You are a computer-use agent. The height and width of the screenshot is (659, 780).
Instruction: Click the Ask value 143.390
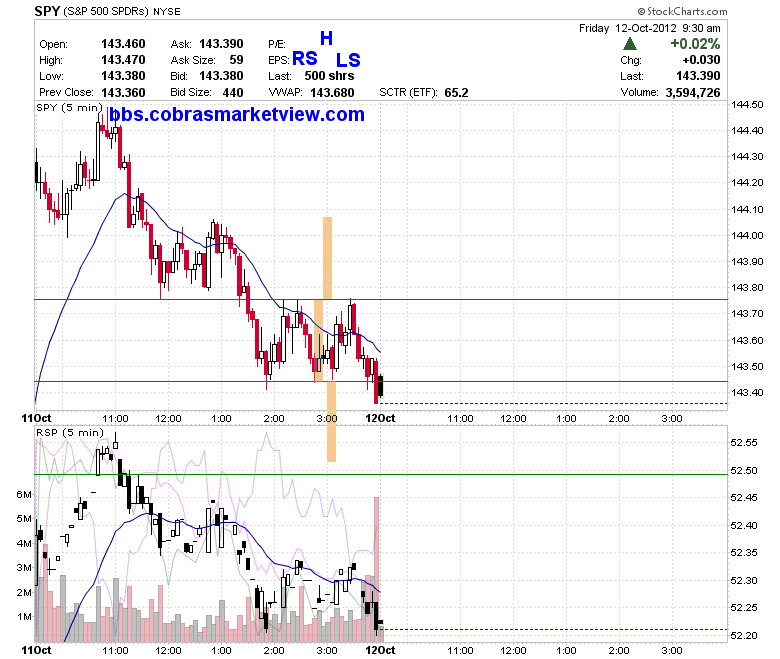pos(221,44)
